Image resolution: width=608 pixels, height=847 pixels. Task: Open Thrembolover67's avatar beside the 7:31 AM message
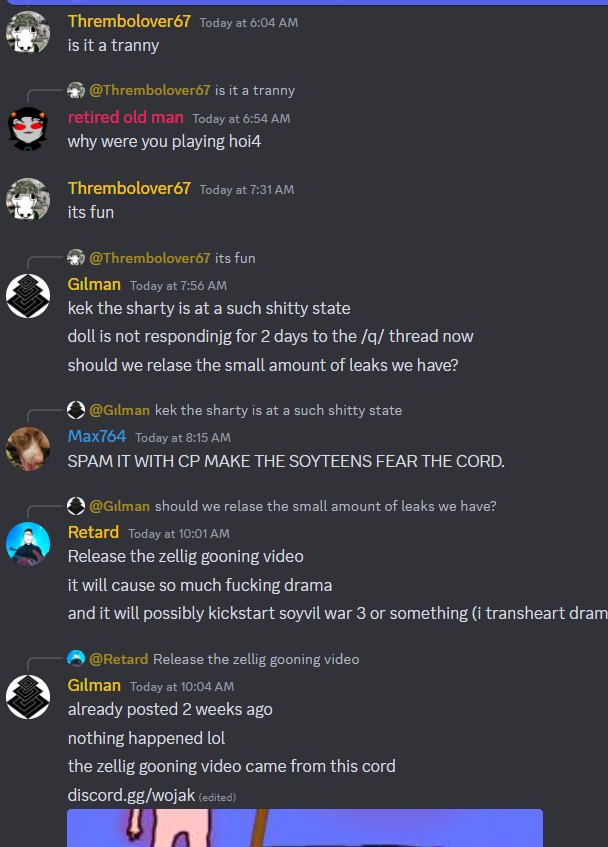click(28, 199)
